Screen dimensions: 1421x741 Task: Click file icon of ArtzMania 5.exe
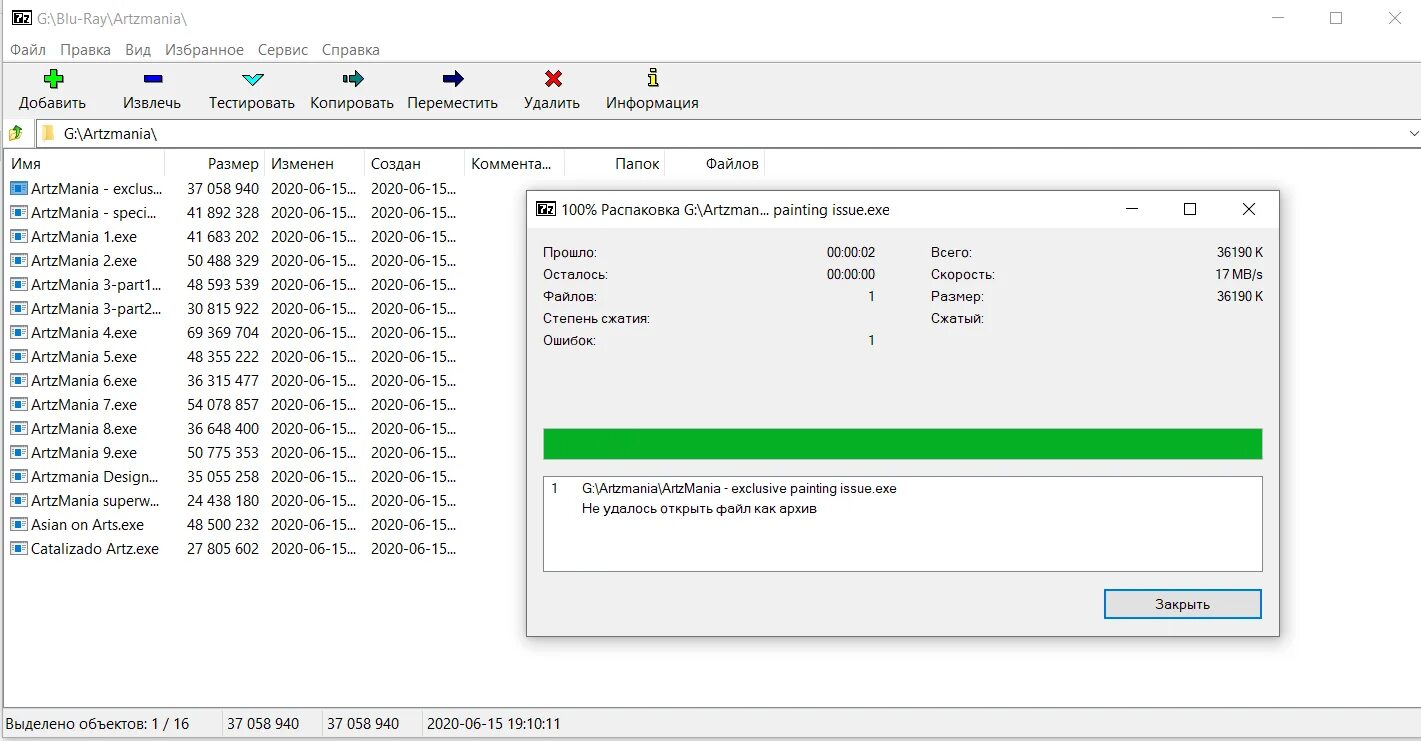pos(19,356)
